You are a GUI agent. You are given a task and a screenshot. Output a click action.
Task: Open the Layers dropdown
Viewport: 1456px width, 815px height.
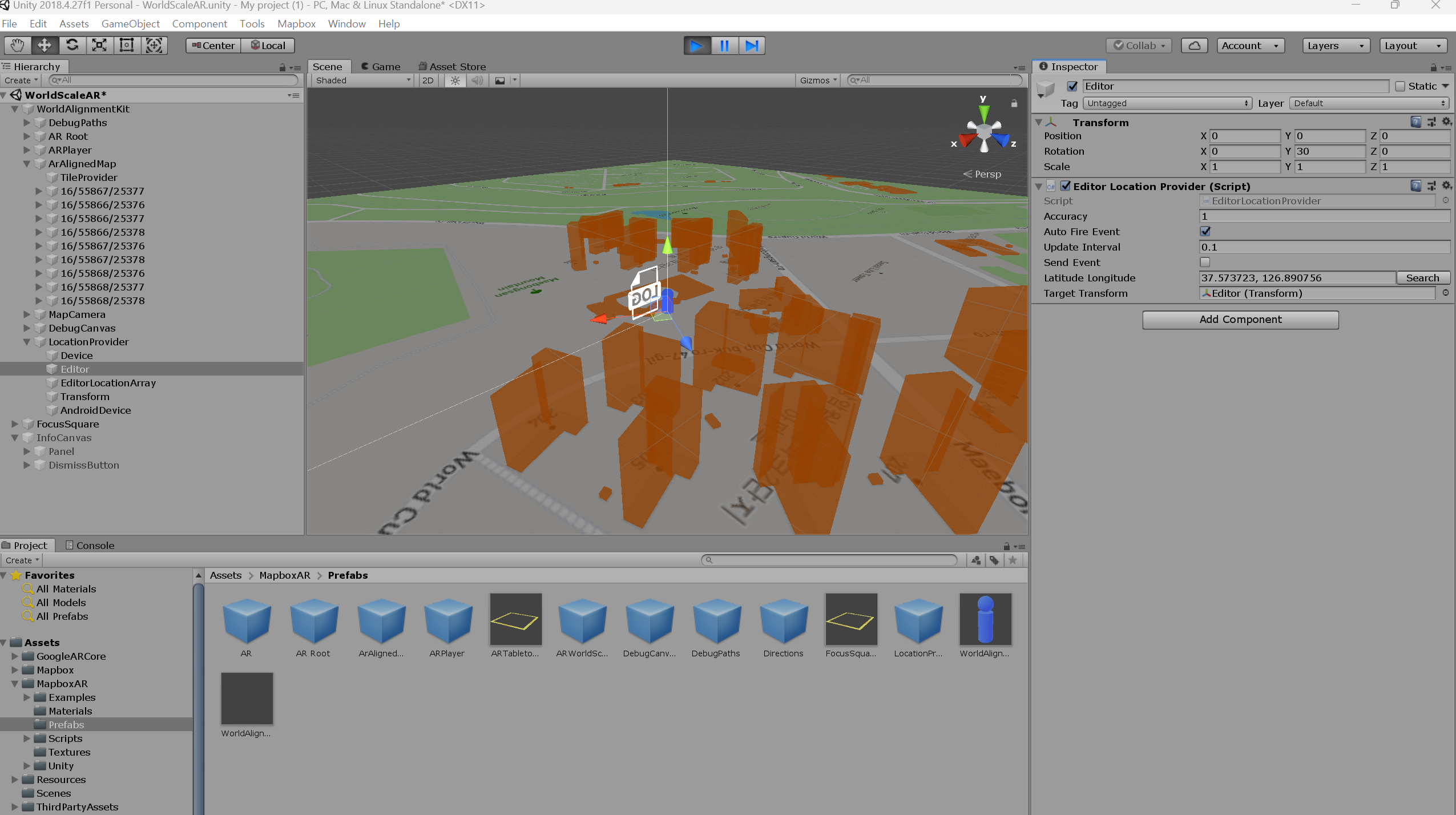coord(1336,46)
